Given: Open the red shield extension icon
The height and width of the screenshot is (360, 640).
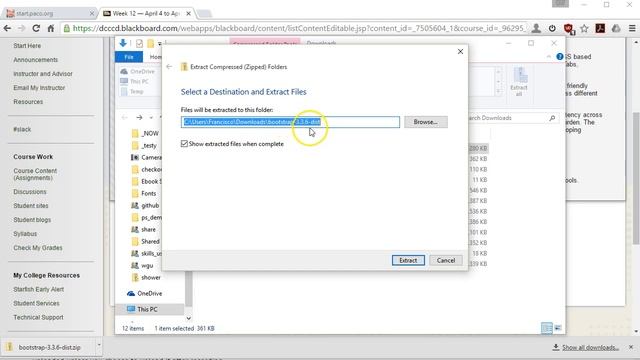Looking at the screenshot, I should pos(568,29).
